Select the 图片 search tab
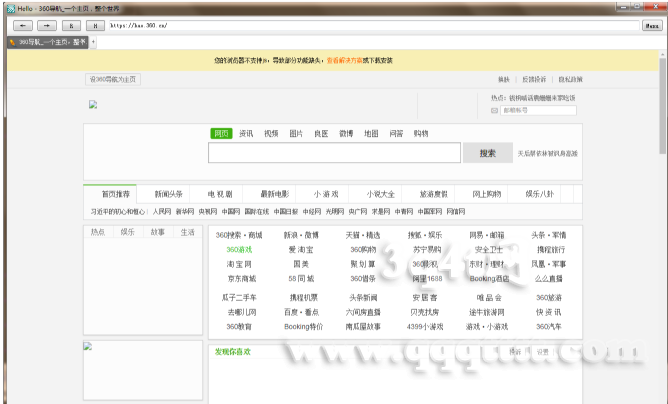 296,133
